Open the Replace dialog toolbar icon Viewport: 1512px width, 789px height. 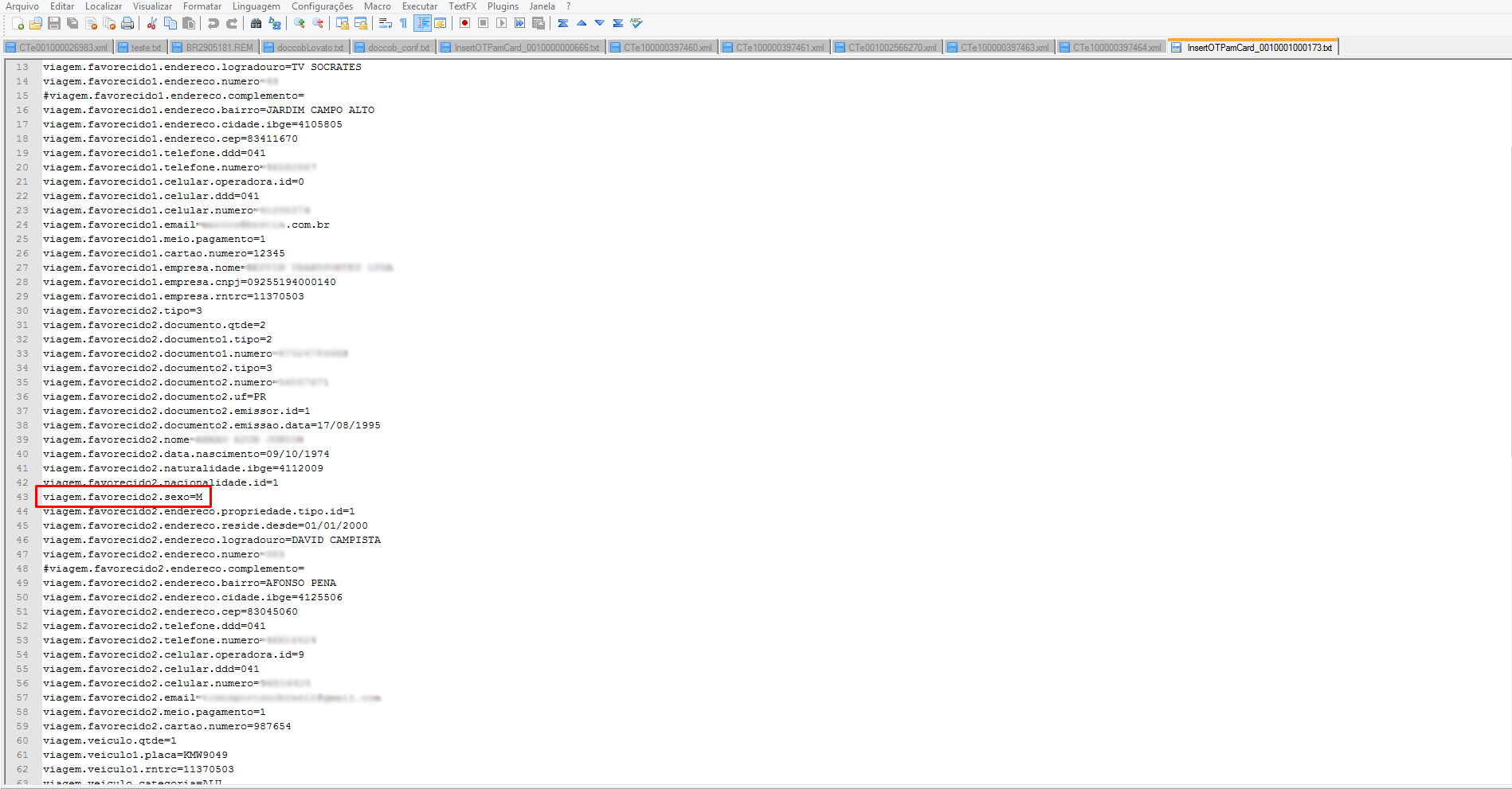tap(274, 24)
